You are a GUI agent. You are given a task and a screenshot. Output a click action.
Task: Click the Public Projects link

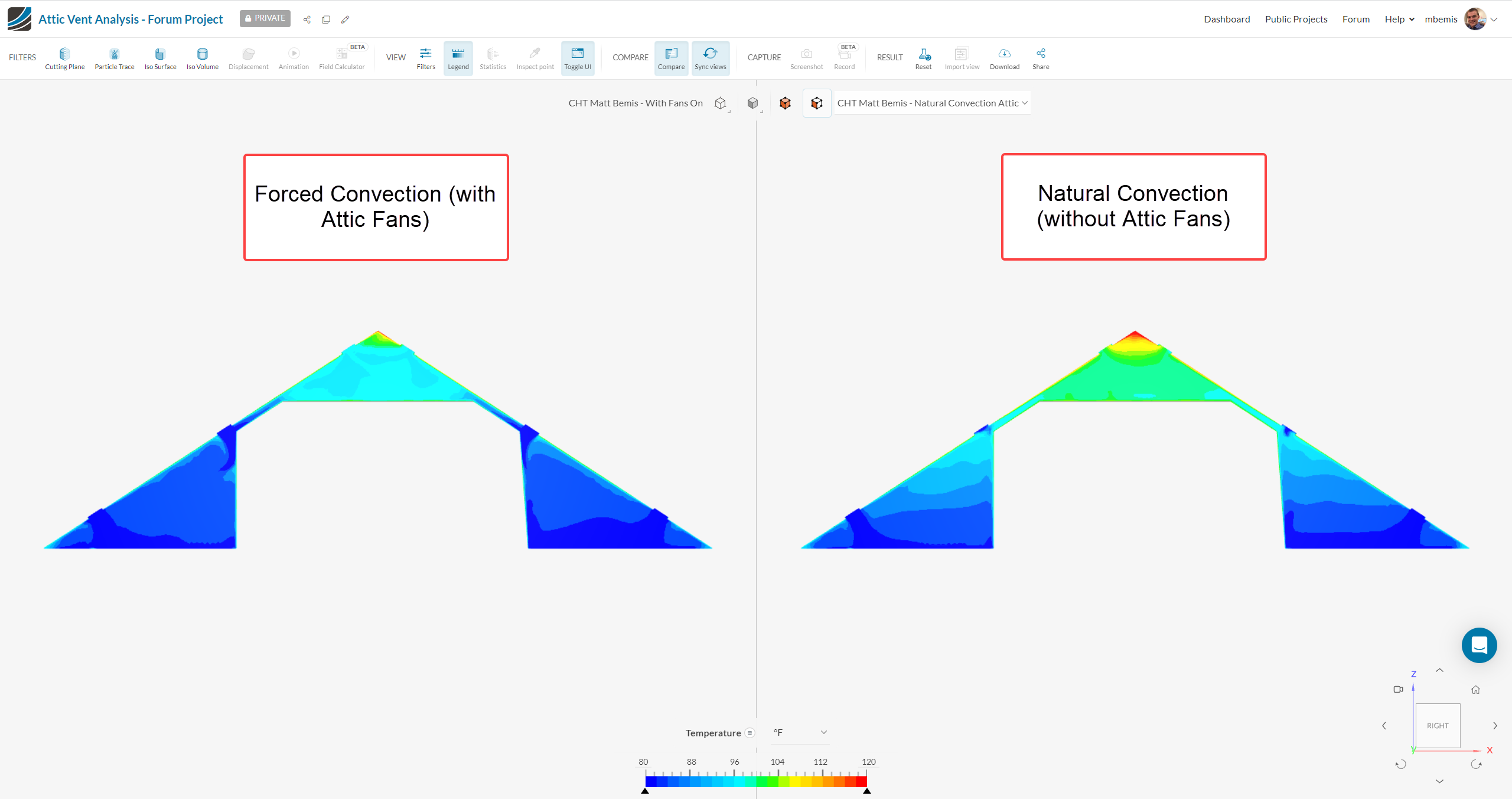click(1296, 19)
